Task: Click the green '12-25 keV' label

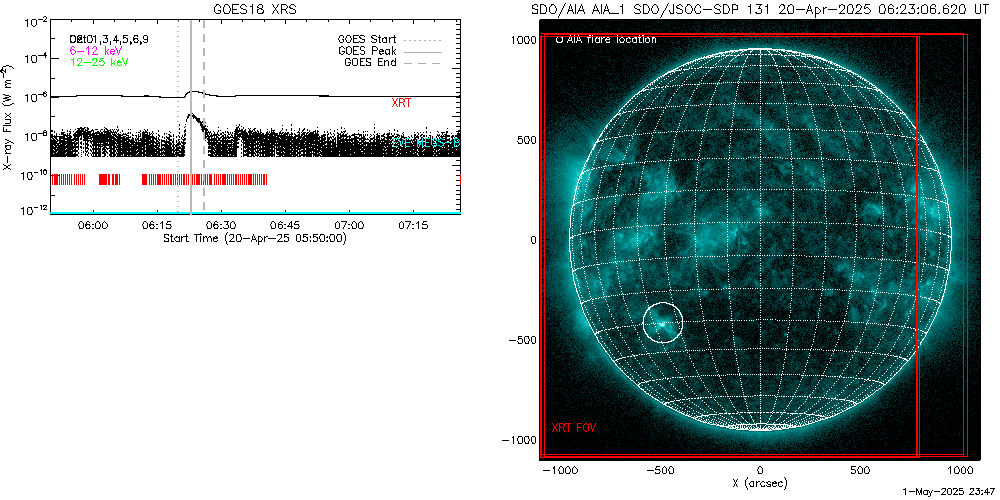Action: 99,62
